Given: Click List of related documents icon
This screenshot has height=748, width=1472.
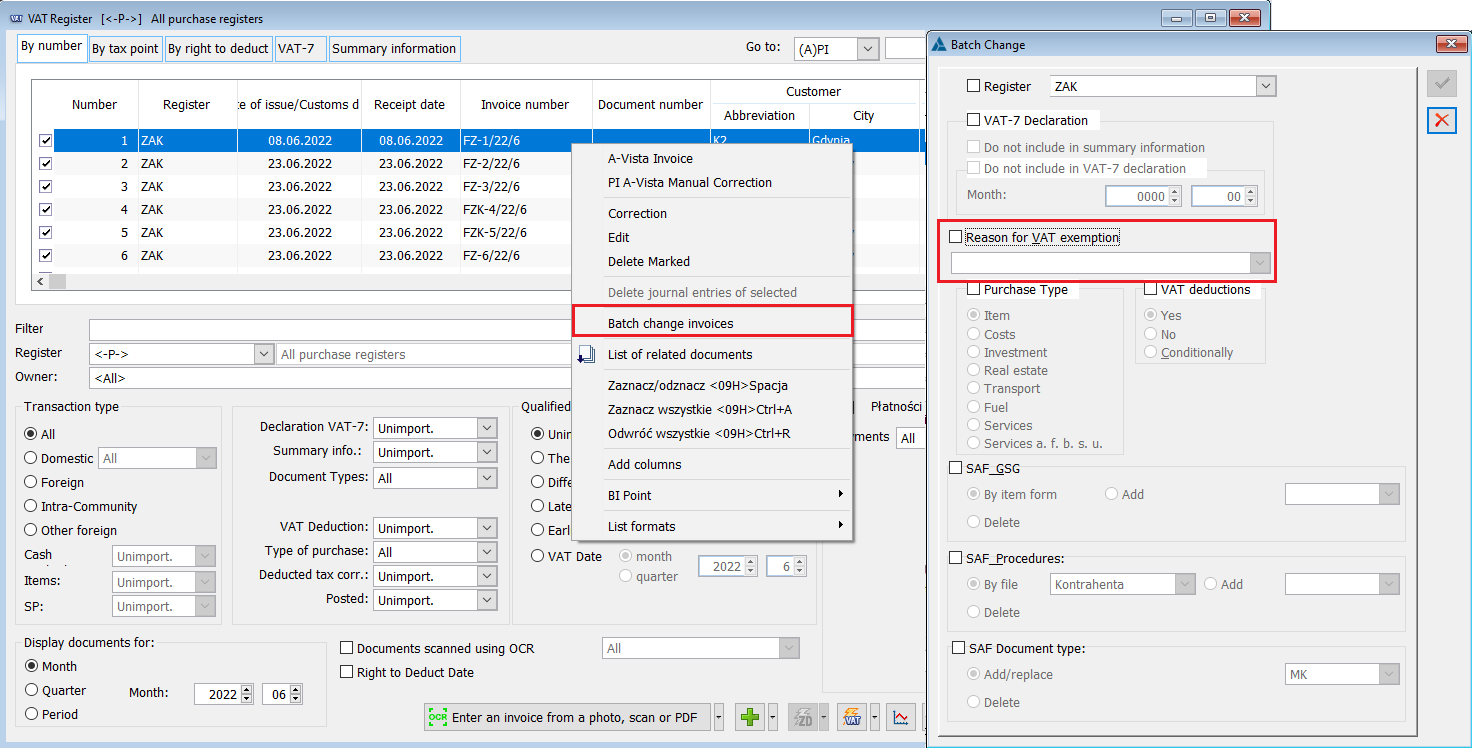Looking at the screenshot, I should click(586, 354).
